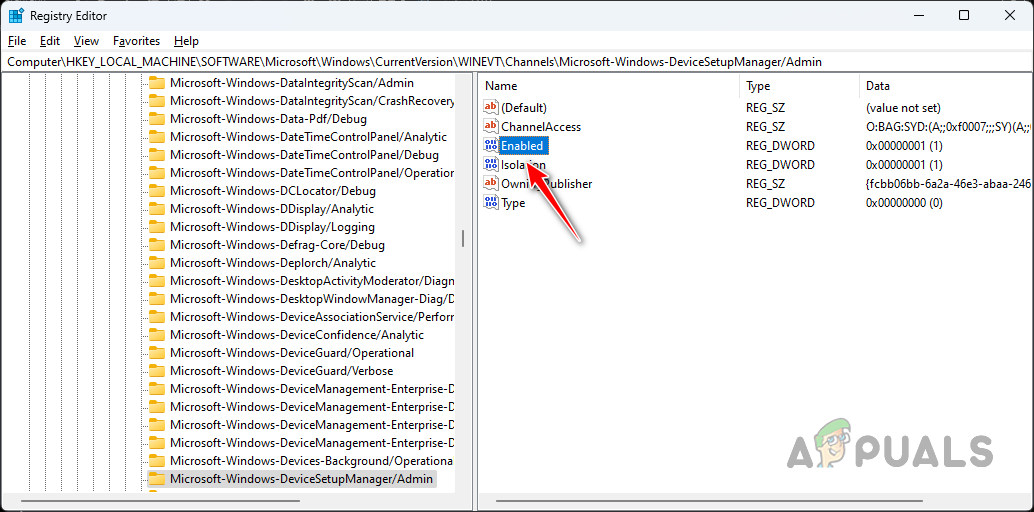Click the key tree vertical scrollbar thumb

click(463, 238)
